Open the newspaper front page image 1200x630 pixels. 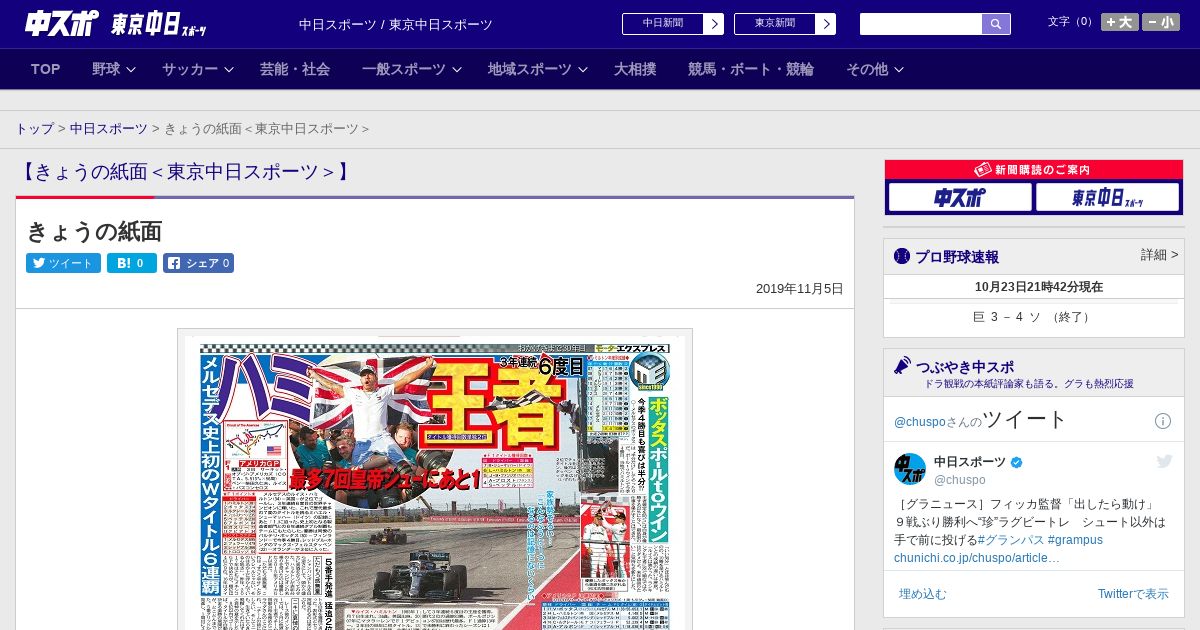(x=435, y=480)
